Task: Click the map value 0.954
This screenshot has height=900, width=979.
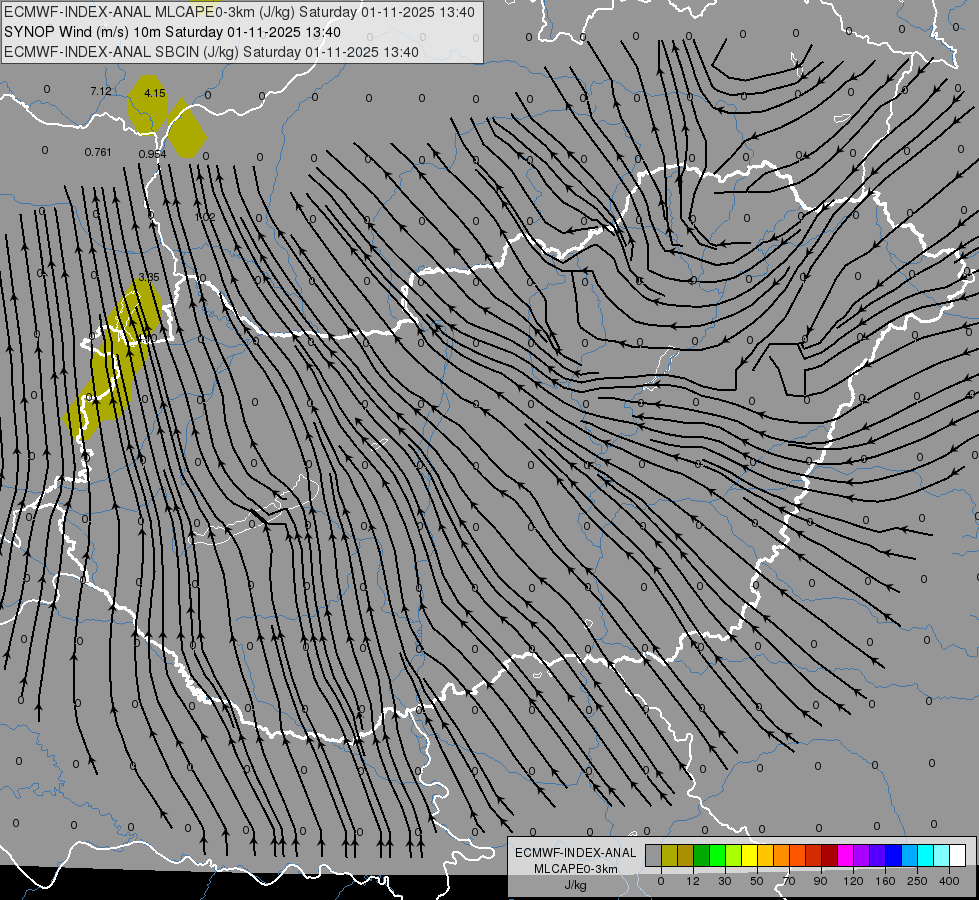Action: [152, 154]
